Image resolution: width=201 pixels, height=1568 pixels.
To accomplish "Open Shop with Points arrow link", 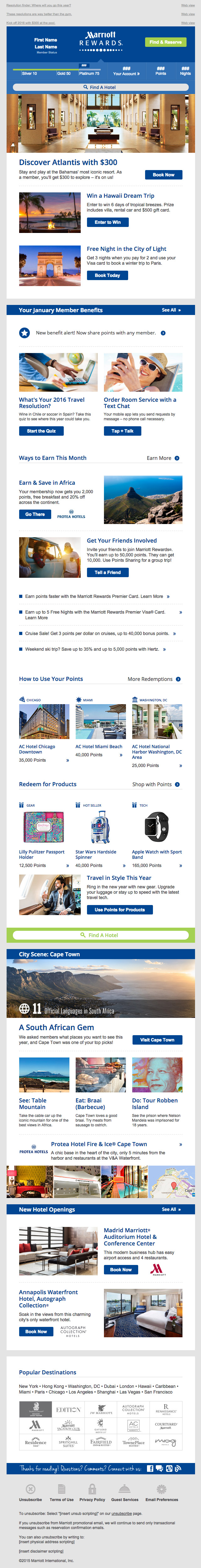I will (177, 784).
